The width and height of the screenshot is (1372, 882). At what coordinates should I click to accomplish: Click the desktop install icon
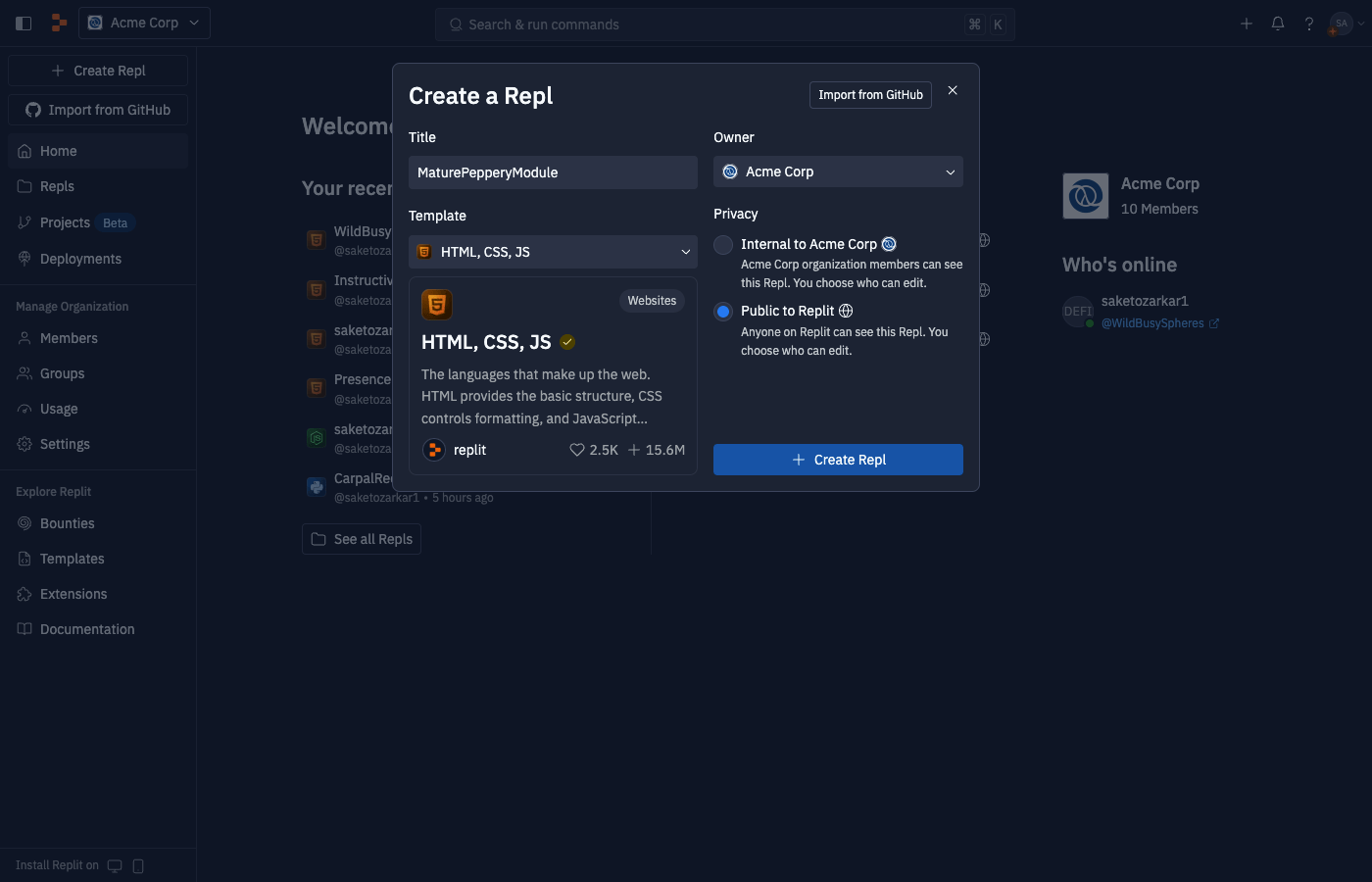pos(115,865)
